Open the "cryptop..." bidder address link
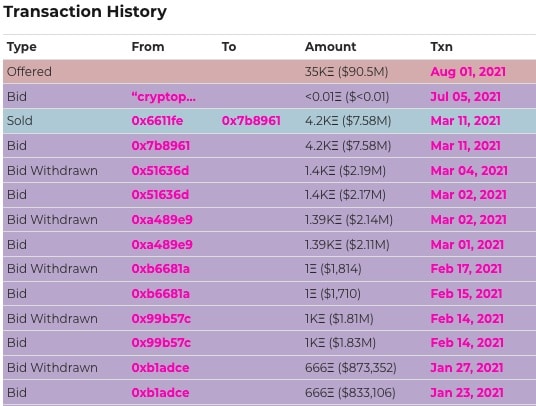Image resolution: width=536 pixels, height=406 pixels. tap(164, 97)
